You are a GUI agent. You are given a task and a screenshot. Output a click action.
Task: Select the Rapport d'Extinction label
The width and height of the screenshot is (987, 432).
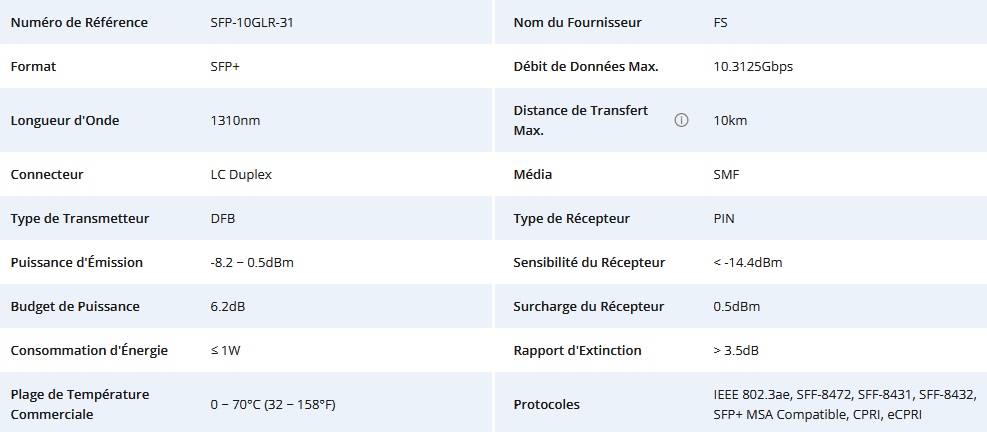[577, 350]
